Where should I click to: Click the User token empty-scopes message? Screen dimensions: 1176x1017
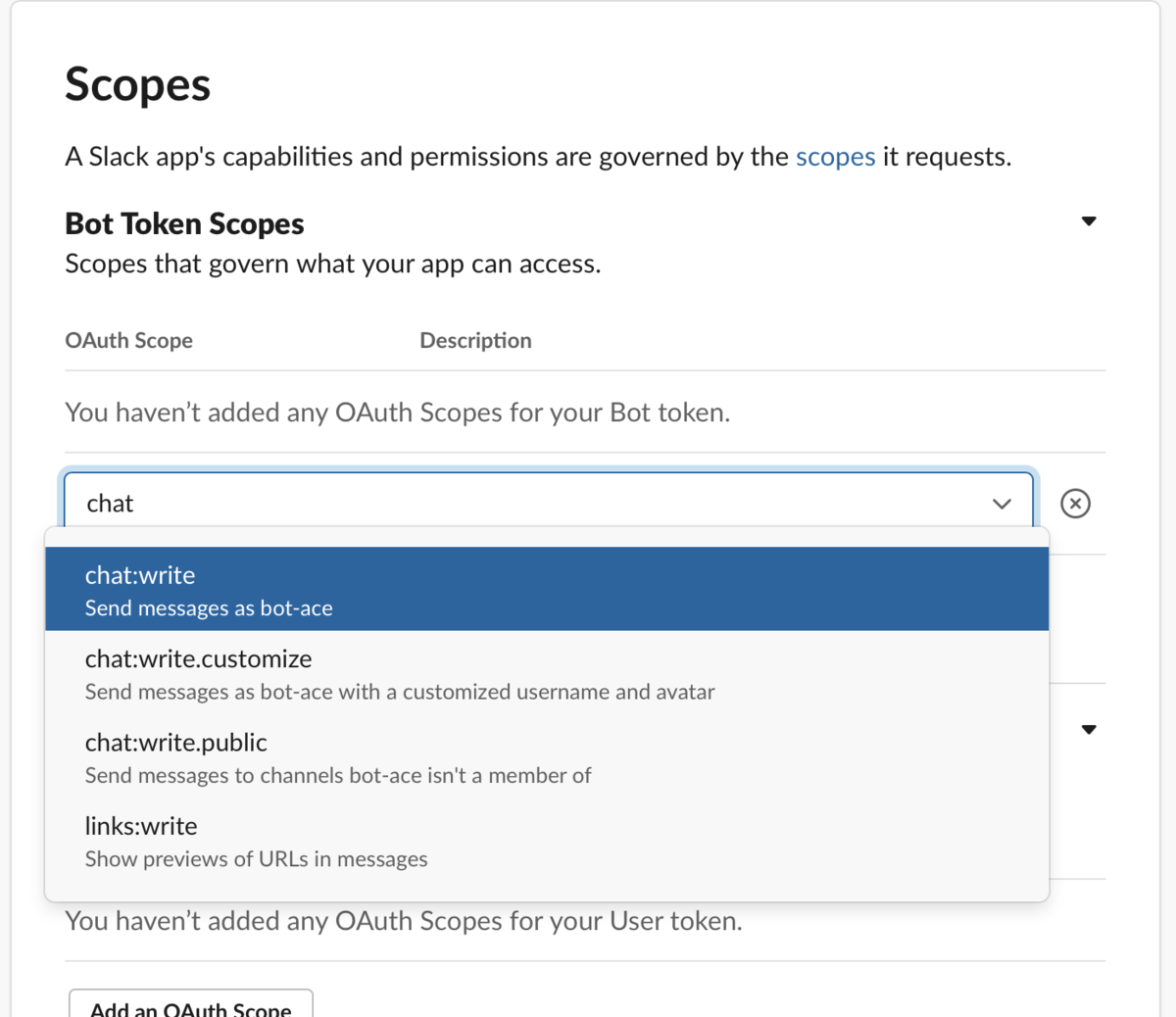pyautogui.click(x=403, y=921)
